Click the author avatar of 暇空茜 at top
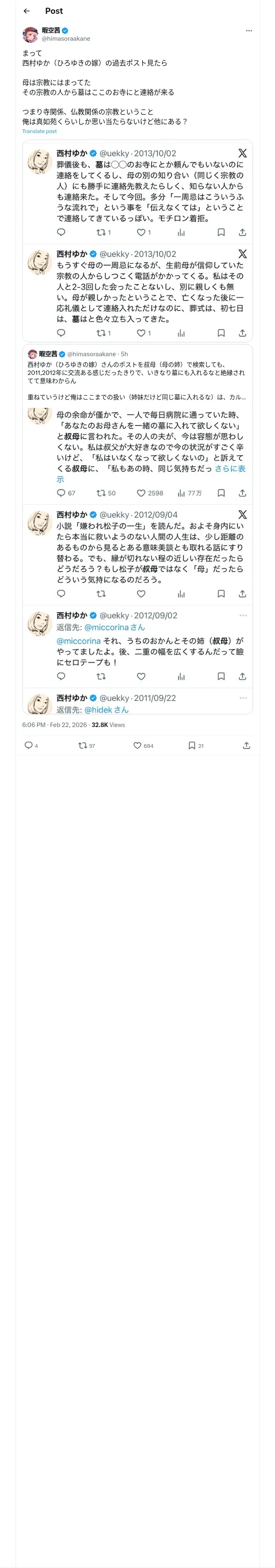The height and width of the screenshot is (1568, 275). click(30, 34)
